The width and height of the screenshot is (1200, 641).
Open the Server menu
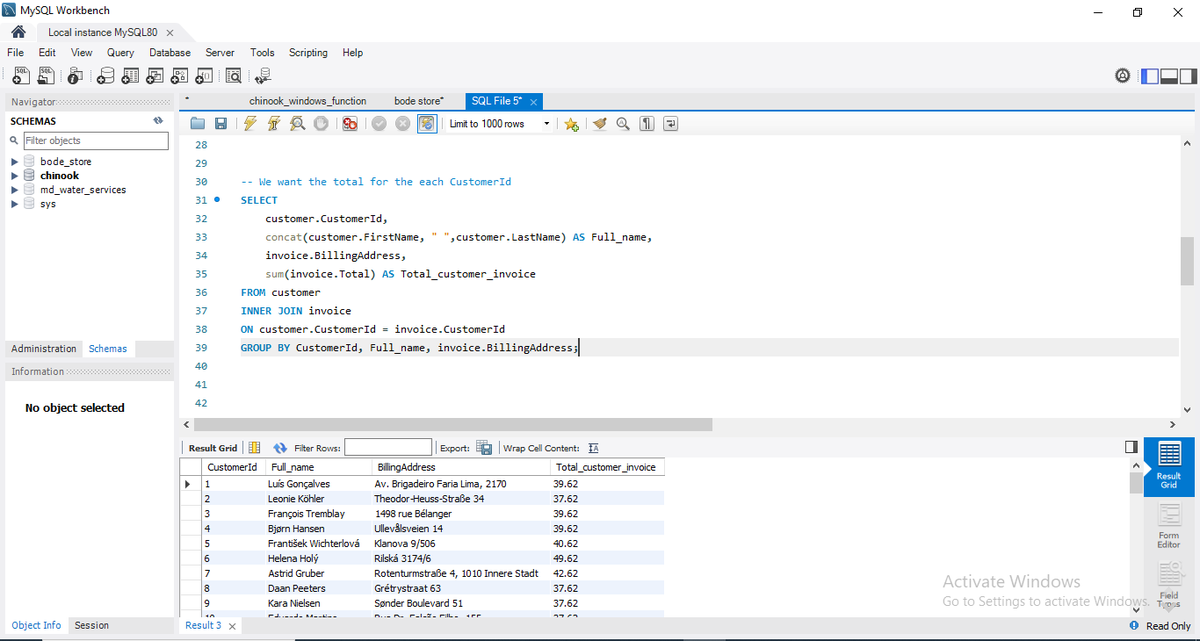click(x=220, y=52)
